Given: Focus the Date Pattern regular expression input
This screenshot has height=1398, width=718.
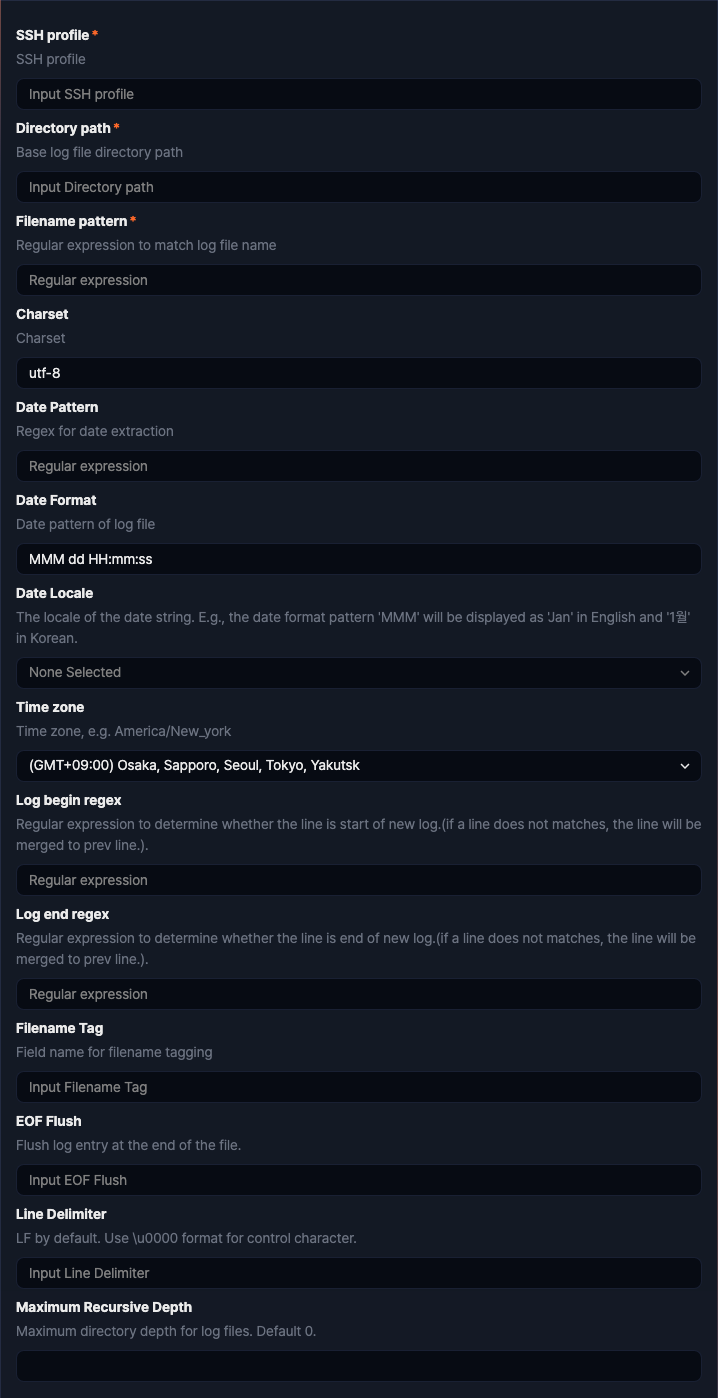Looking at the screenshot, I should (x=358, y=466).
